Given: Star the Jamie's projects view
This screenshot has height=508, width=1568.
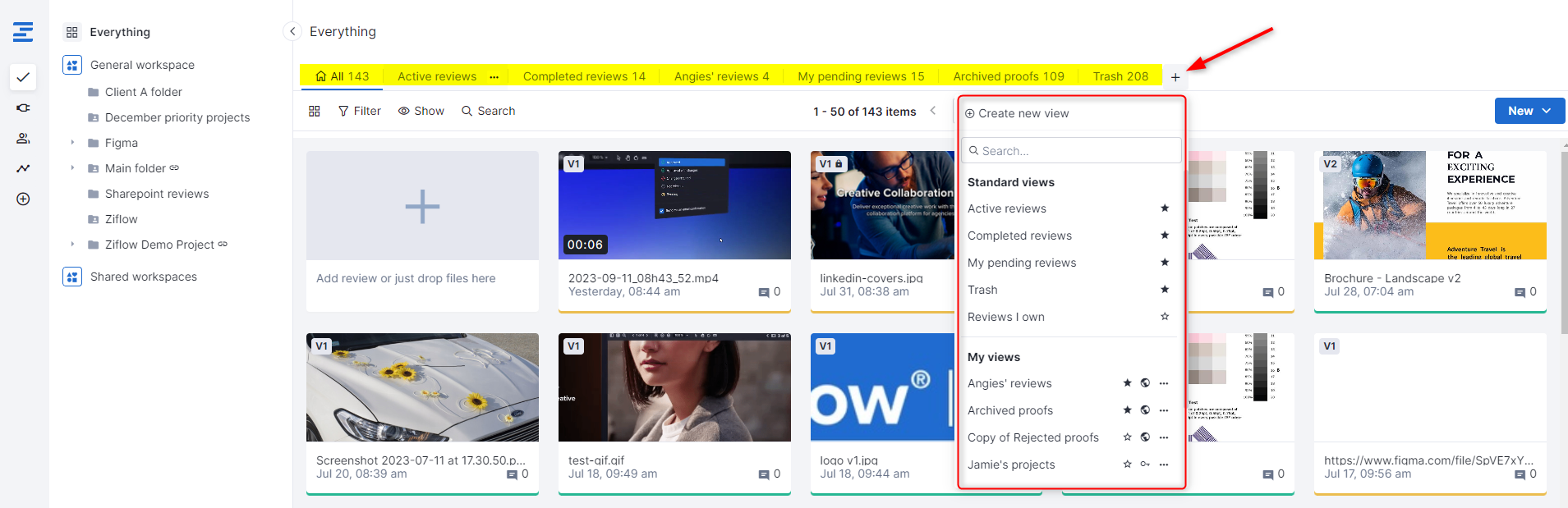Looking at the screenshot, I should (x=1127, y=465).
